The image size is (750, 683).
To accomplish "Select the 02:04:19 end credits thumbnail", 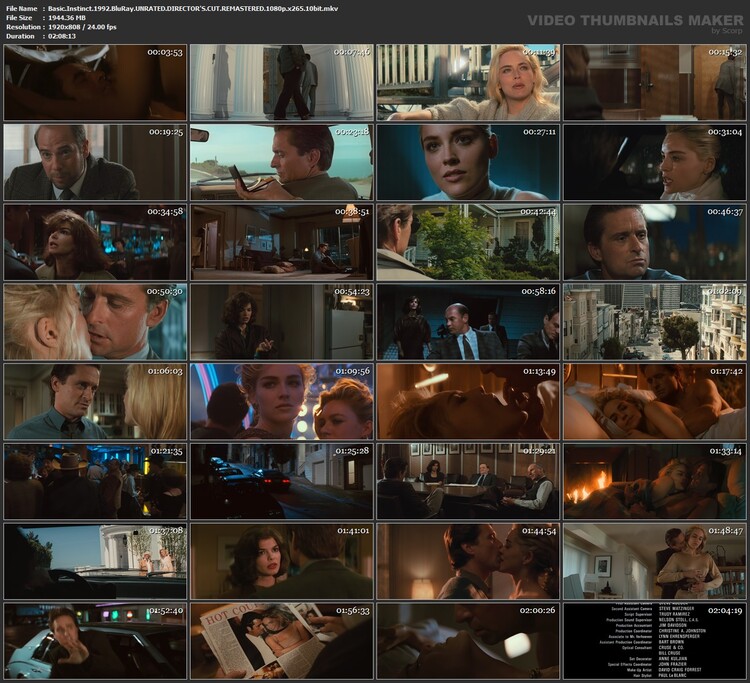I will pyautogui.click(x=654, y=640).
